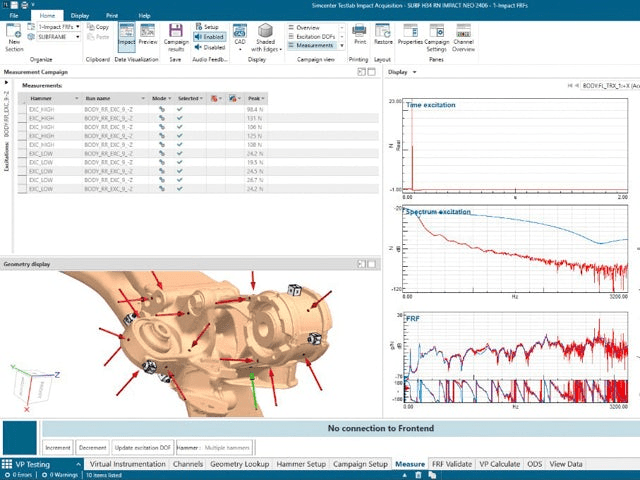Image resolution: width=640 pixels, height=480 pixels.
Task: Open the Display ribbon tab
Action: coord(80,16)
